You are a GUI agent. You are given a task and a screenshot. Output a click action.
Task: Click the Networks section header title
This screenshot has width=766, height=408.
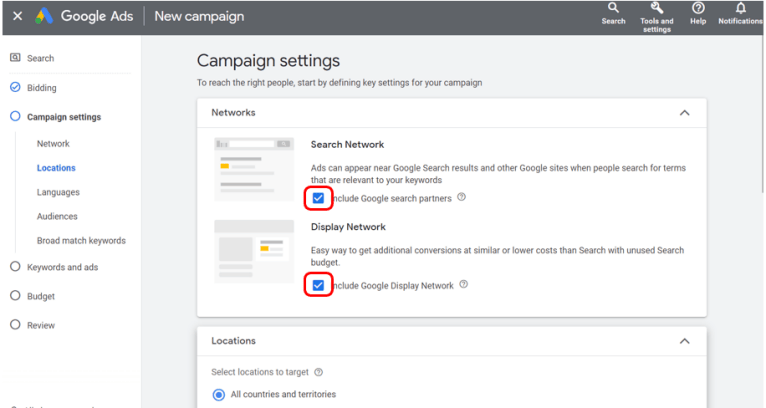[x=233, y=112]
